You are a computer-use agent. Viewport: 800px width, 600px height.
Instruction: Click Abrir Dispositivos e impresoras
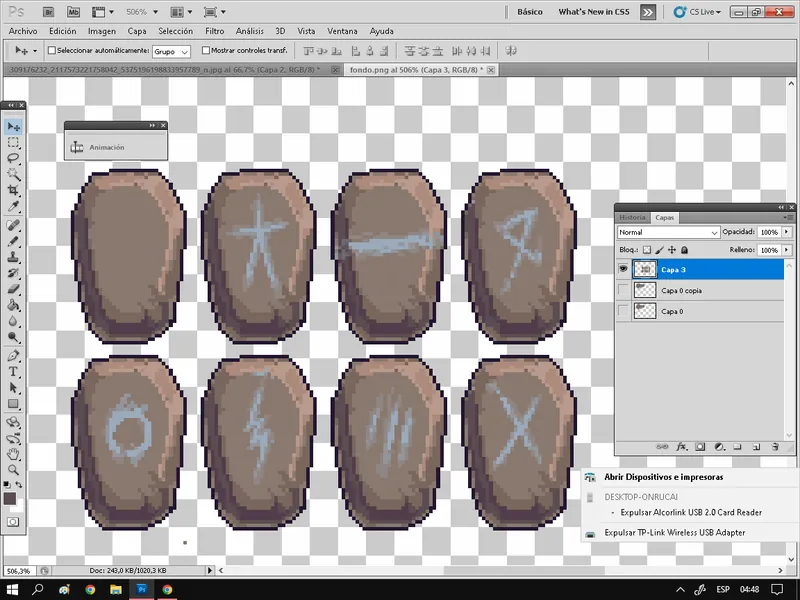point(663,477)
